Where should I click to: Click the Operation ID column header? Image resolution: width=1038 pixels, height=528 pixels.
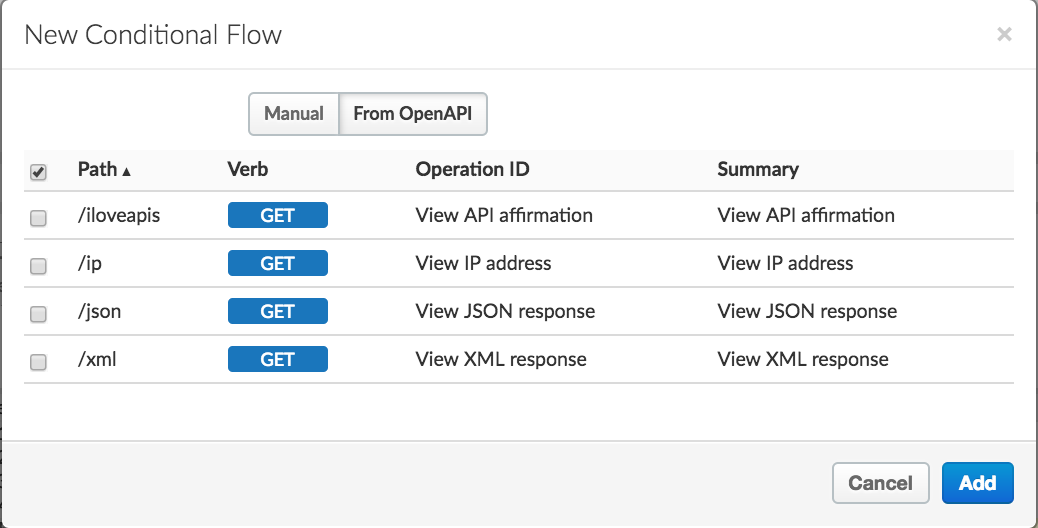[472, 169]
